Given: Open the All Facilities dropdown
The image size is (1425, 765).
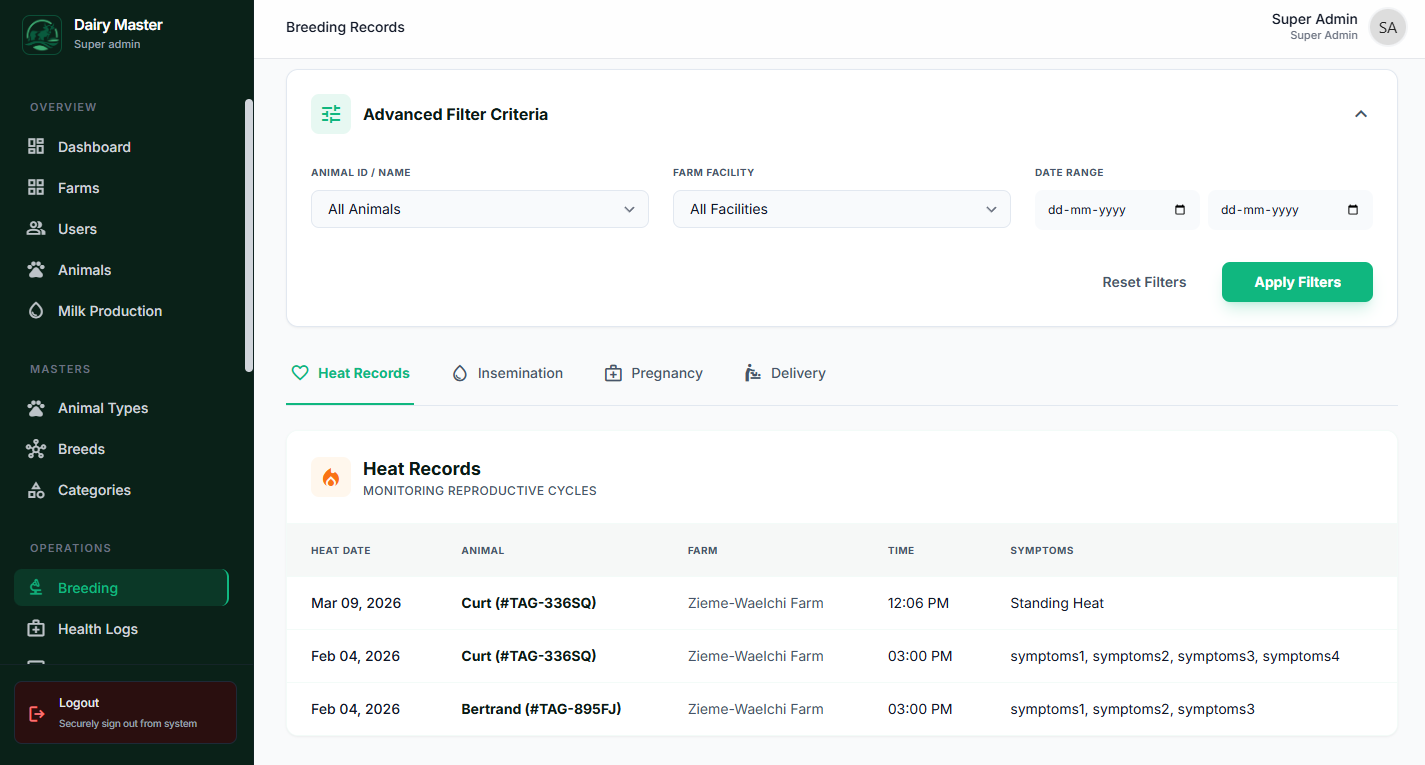Looking at the screenshot, I should (841, 209).
